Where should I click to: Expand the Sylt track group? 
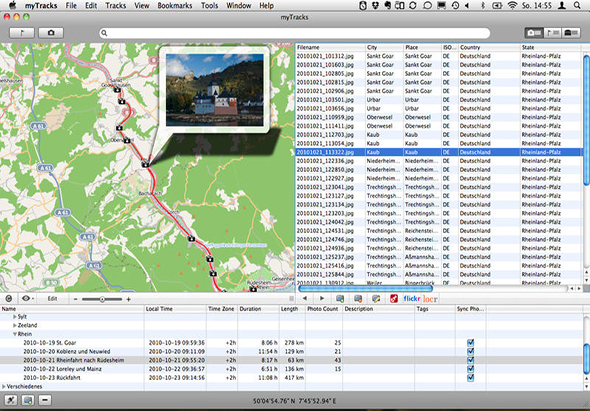tap(15, 317)
